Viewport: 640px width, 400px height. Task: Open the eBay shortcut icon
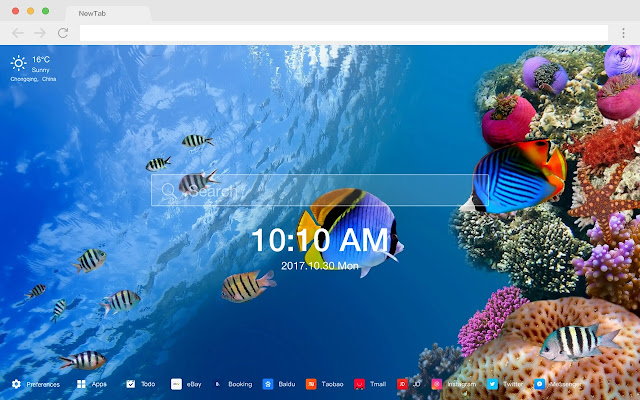click(176, 384)
